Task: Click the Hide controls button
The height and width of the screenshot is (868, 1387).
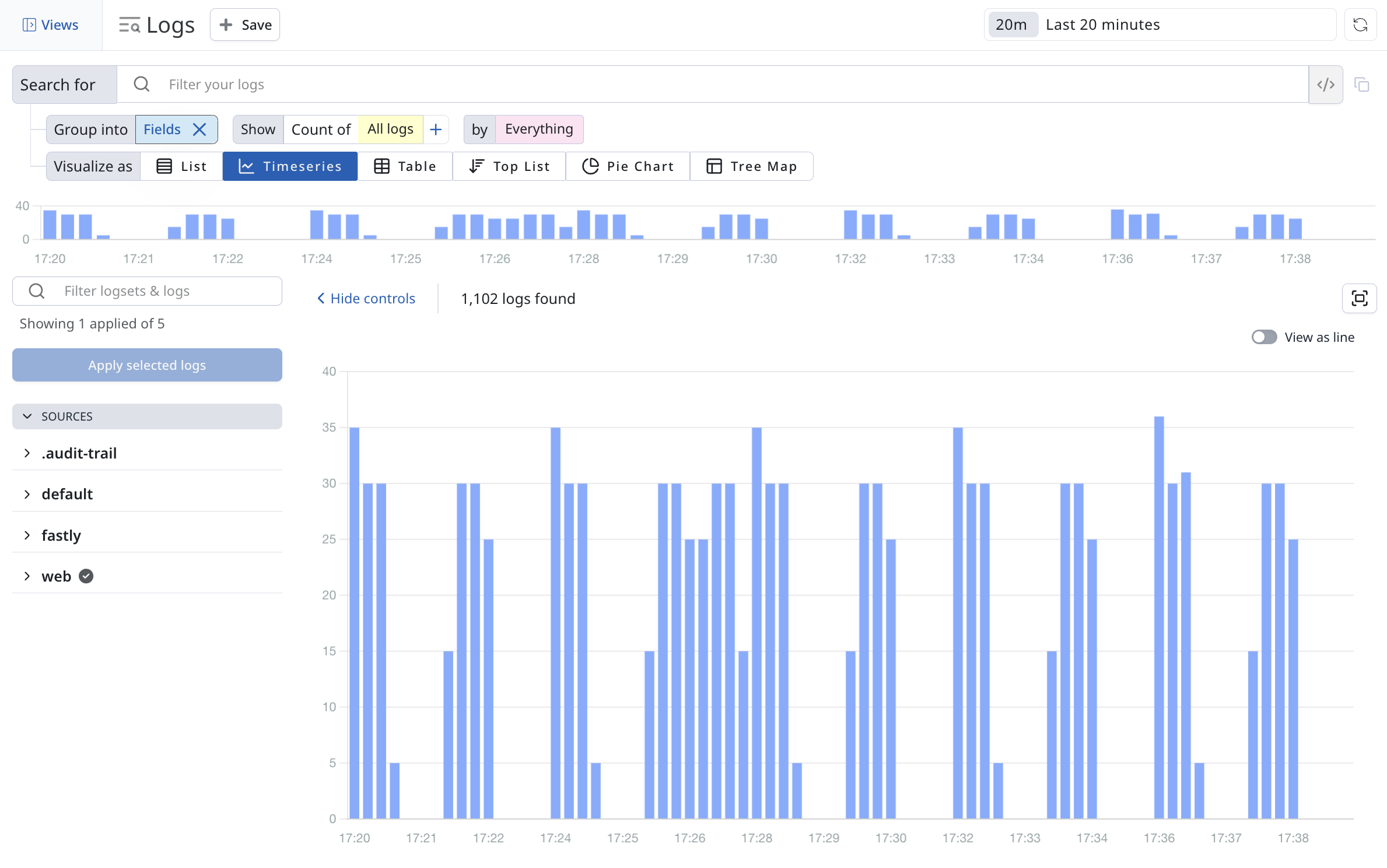Action: 366,297
